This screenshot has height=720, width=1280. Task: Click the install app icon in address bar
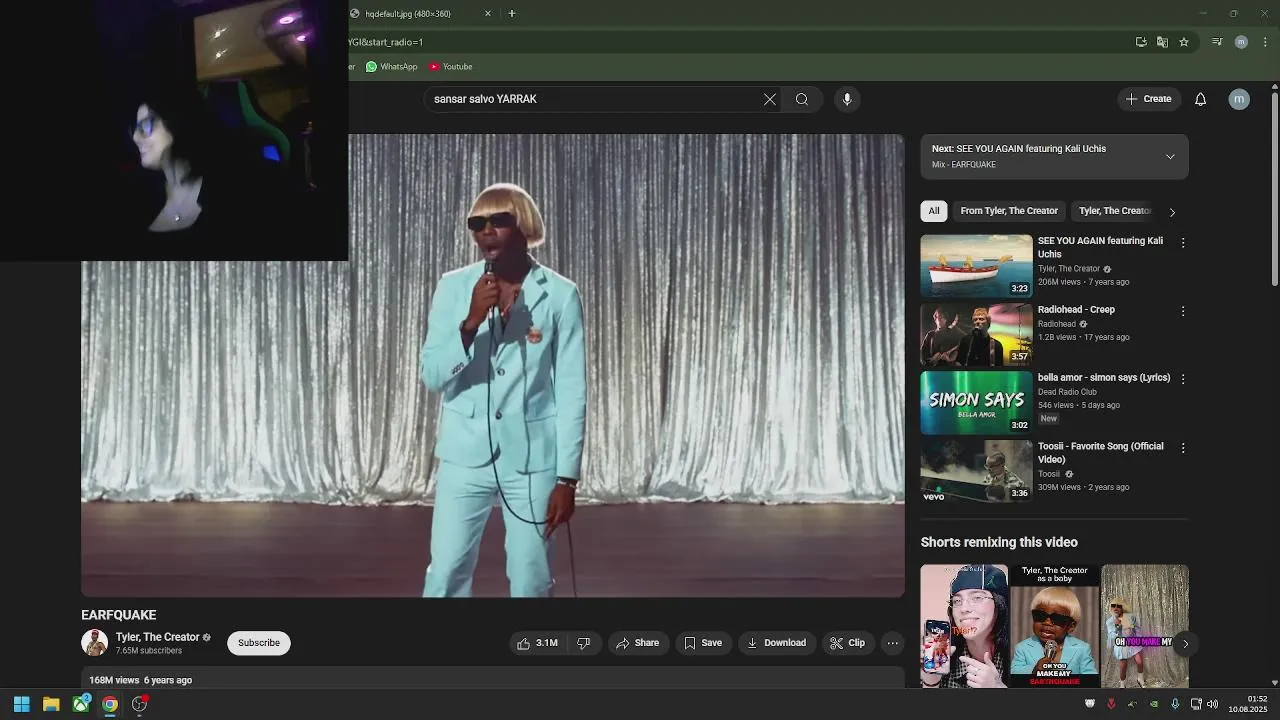[1141, 42]
